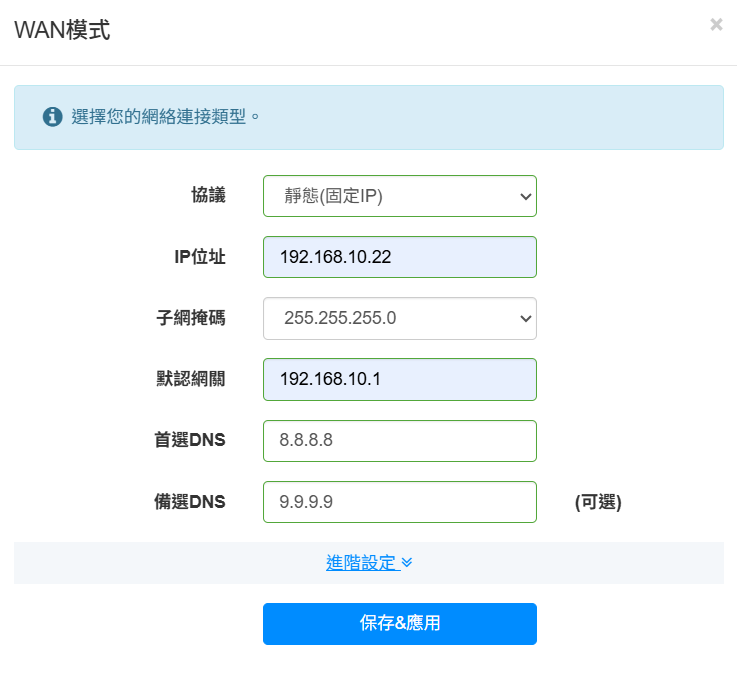Click the blue info circle icon

52,117
